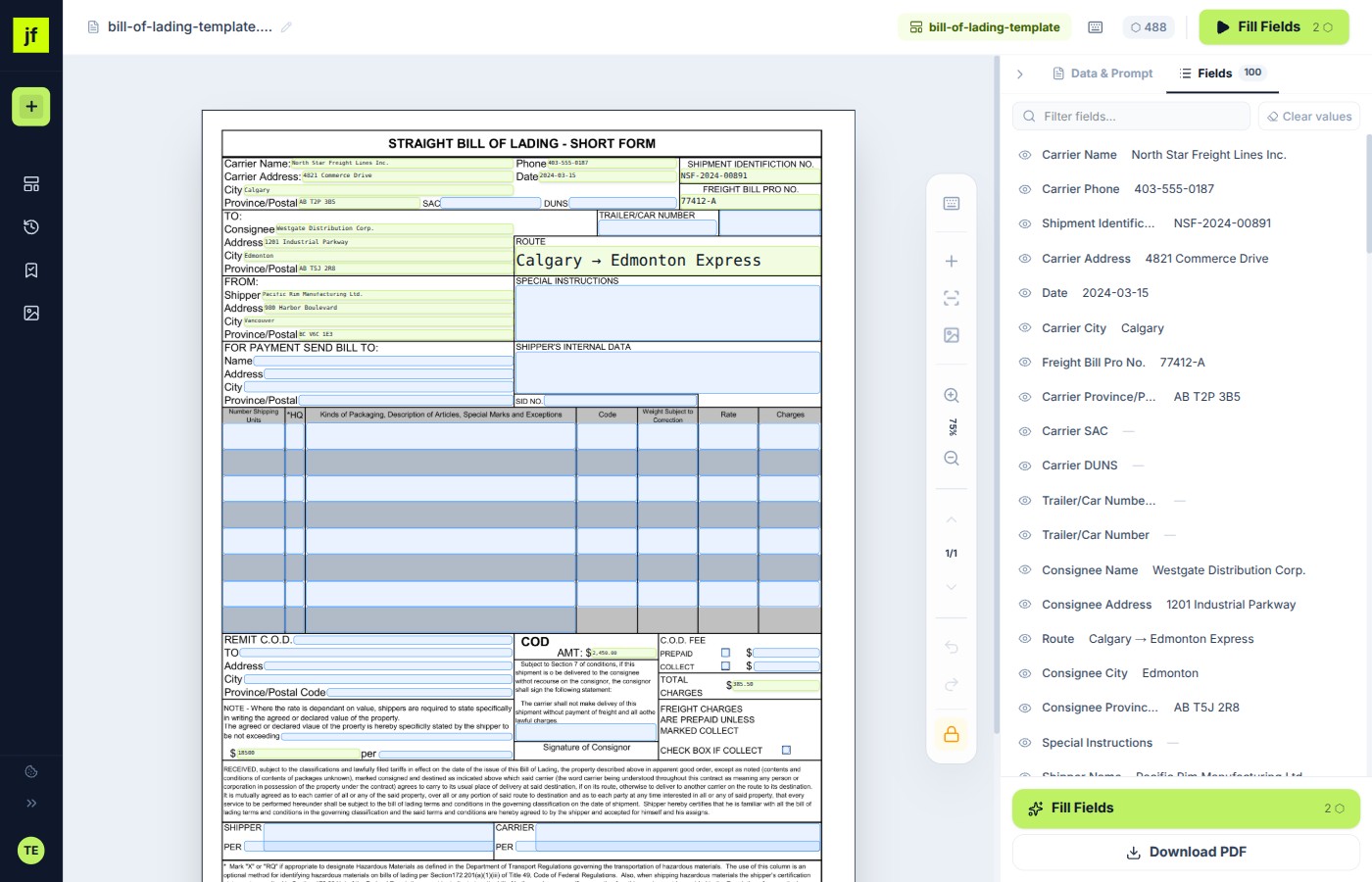Screen dimensions: 1372x882
Task: Toggle eye icon for Freight Bill Pro No.
Action: click(x=1025, y=363)
